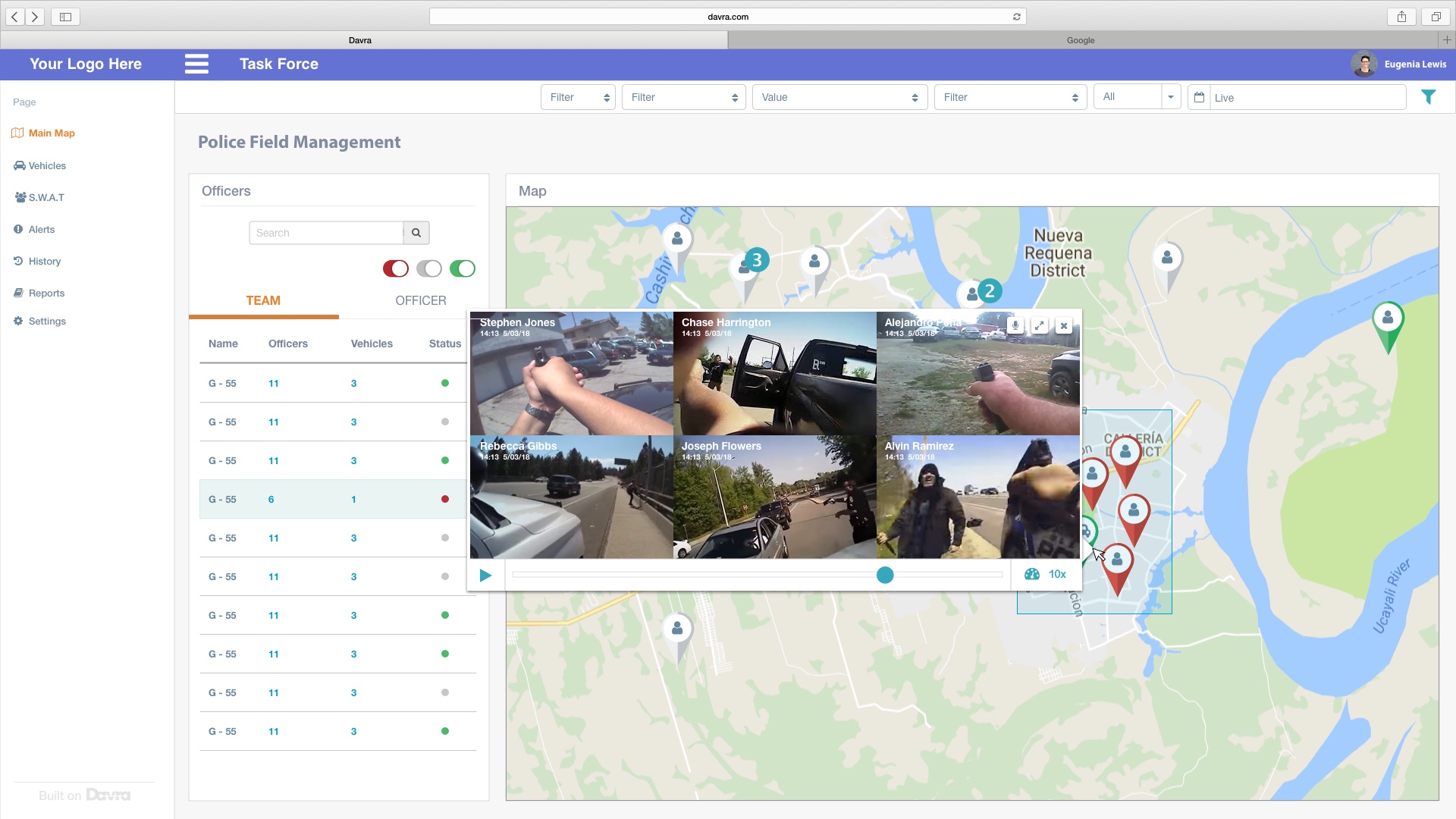Click the davra.com address bar
Viewport: 1456px width, 819px height.
(x=728, y=17)
